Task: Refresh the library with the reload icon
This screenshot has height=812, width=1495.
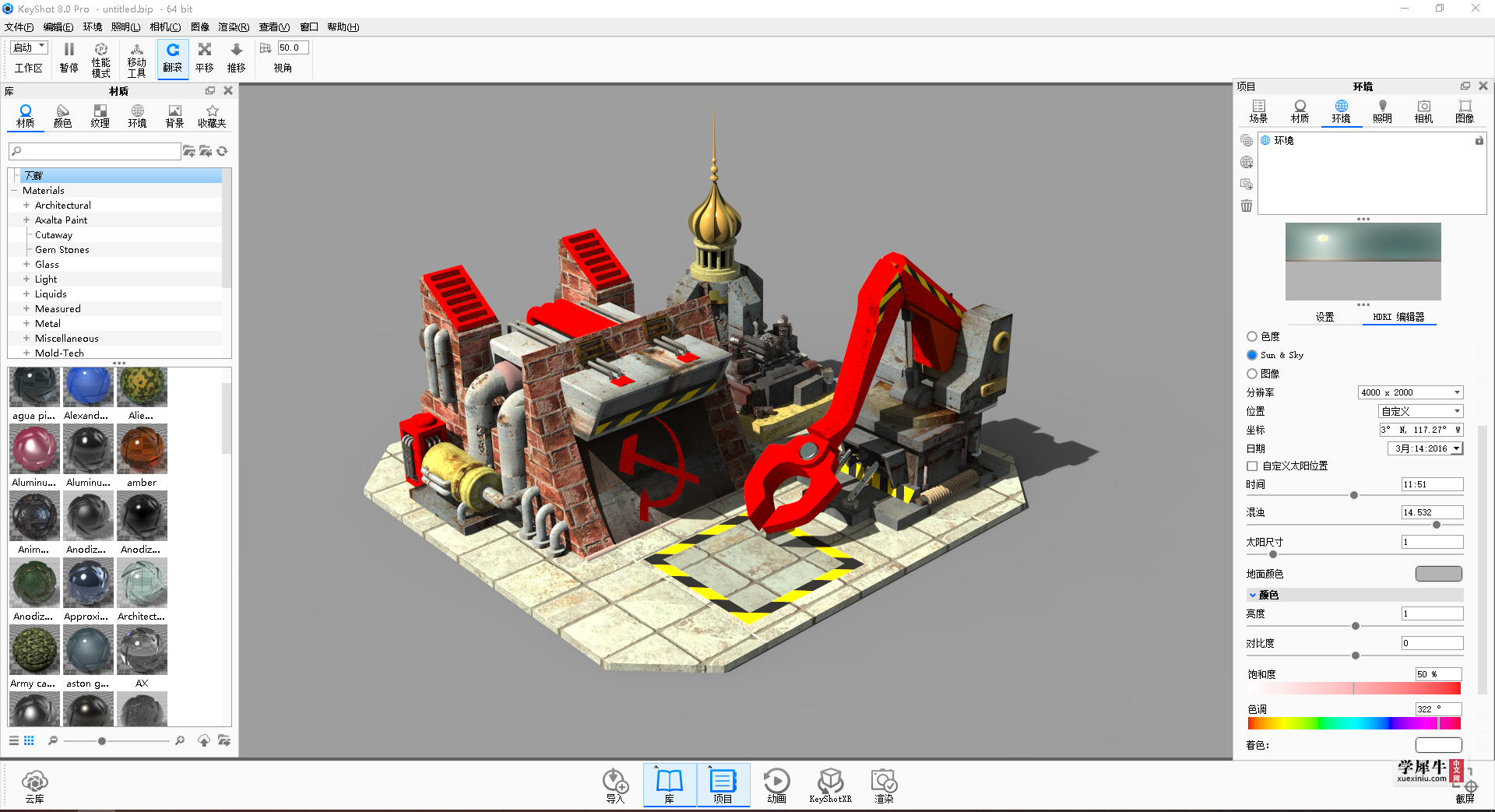Action: click(x=222, y=151)
